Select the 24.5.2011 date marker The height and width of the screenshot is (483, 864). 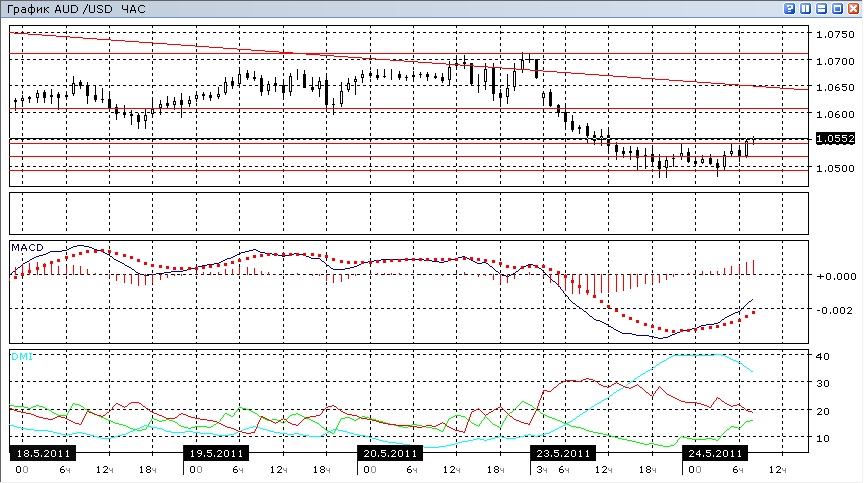[x=715, y=453]
